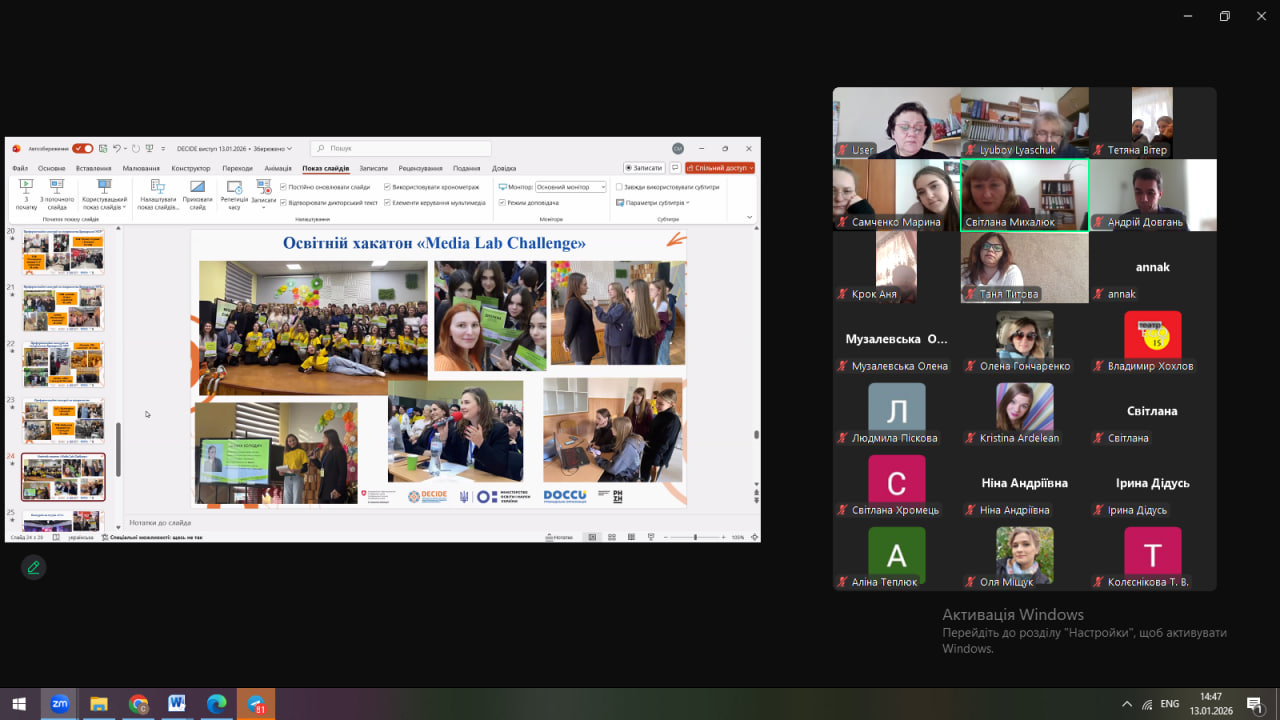The height and width of the screenshot is (720, 1280).
Task: Expand the subtitle settings dropdown
Action: [653, 203]
